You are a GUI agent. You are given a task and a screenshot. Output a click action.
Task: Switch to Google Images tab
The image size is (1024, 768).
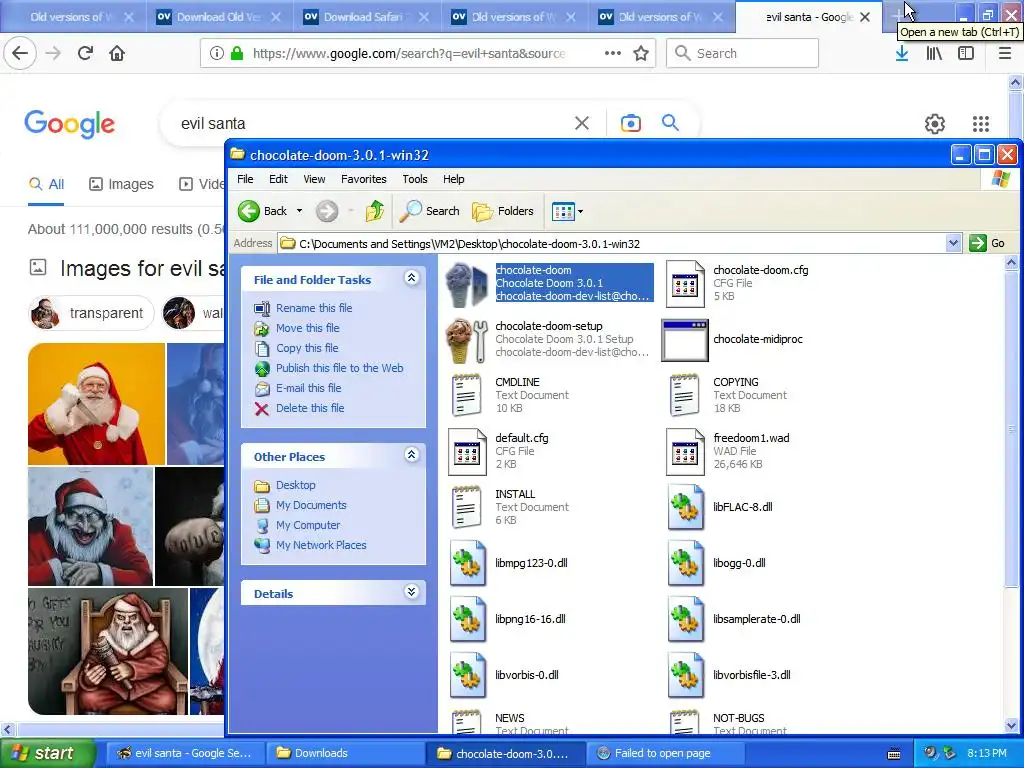click(121, 184)
